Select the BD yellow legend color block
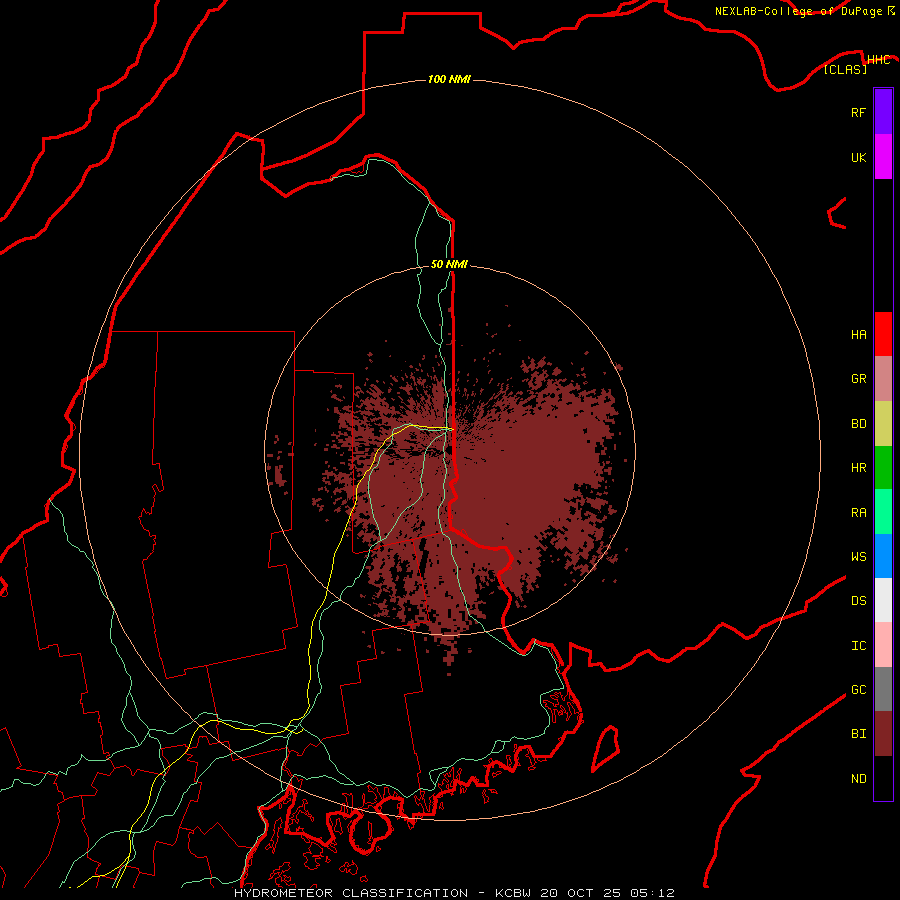 click(x=883, y=424)
